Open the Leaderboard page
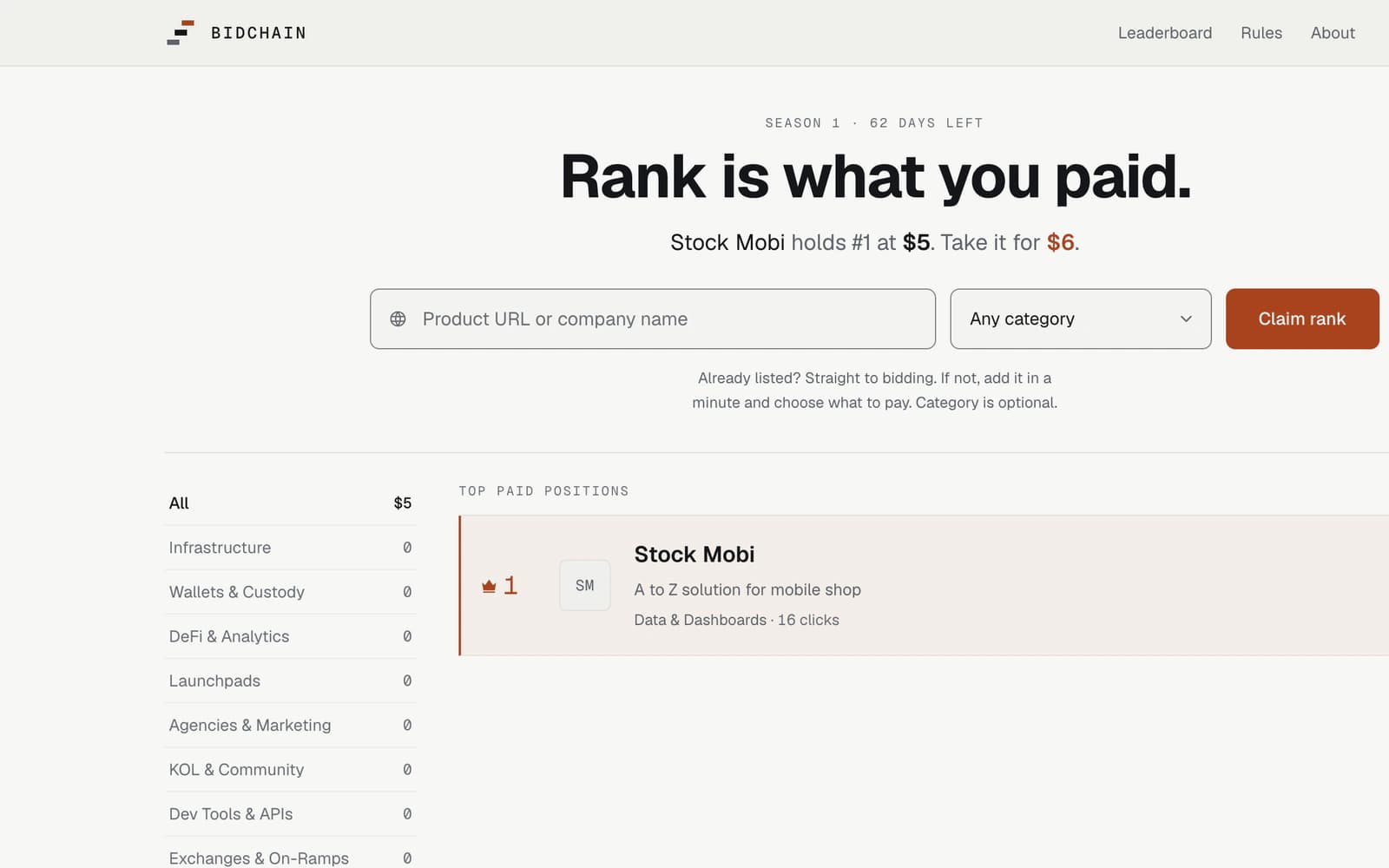The height and width of the screenshot is (868, 1389). click(1165, 33)
